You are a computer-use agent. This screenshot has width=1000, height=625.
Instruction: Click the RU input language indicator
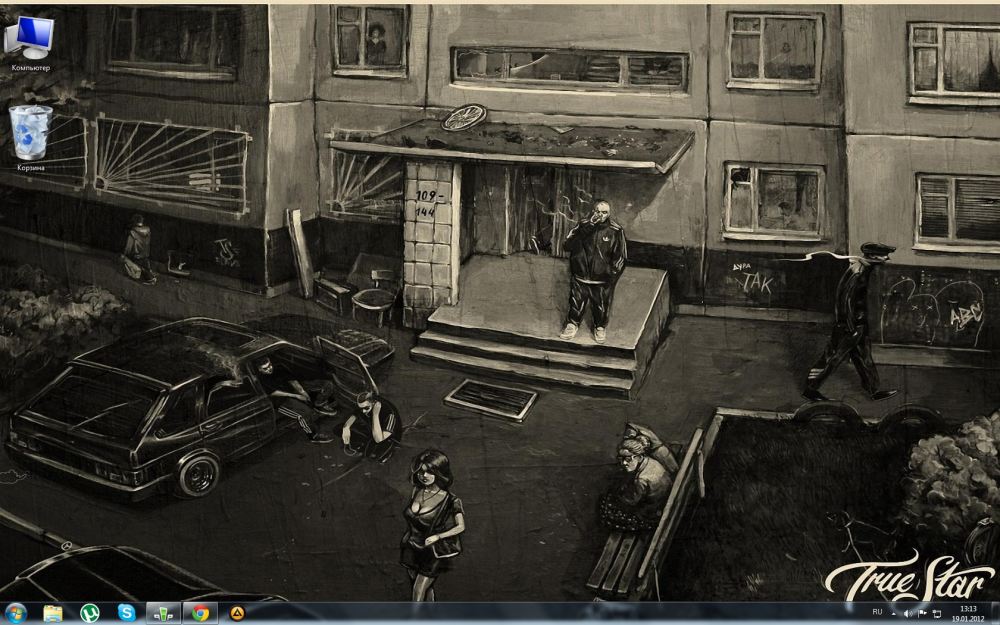[x=878, y=612]
